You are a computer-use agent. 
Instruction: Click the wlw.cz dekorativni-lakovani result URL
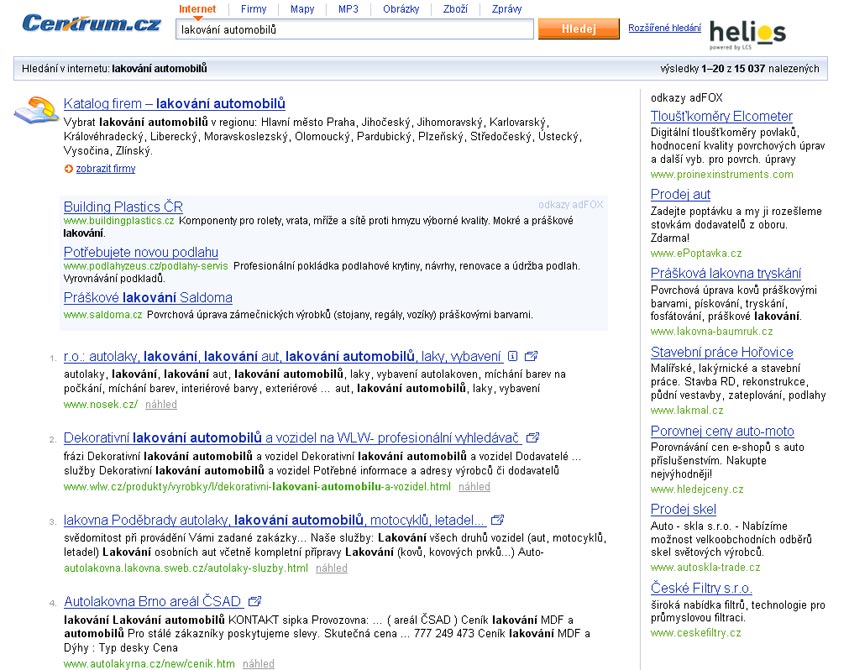[257, 487]
